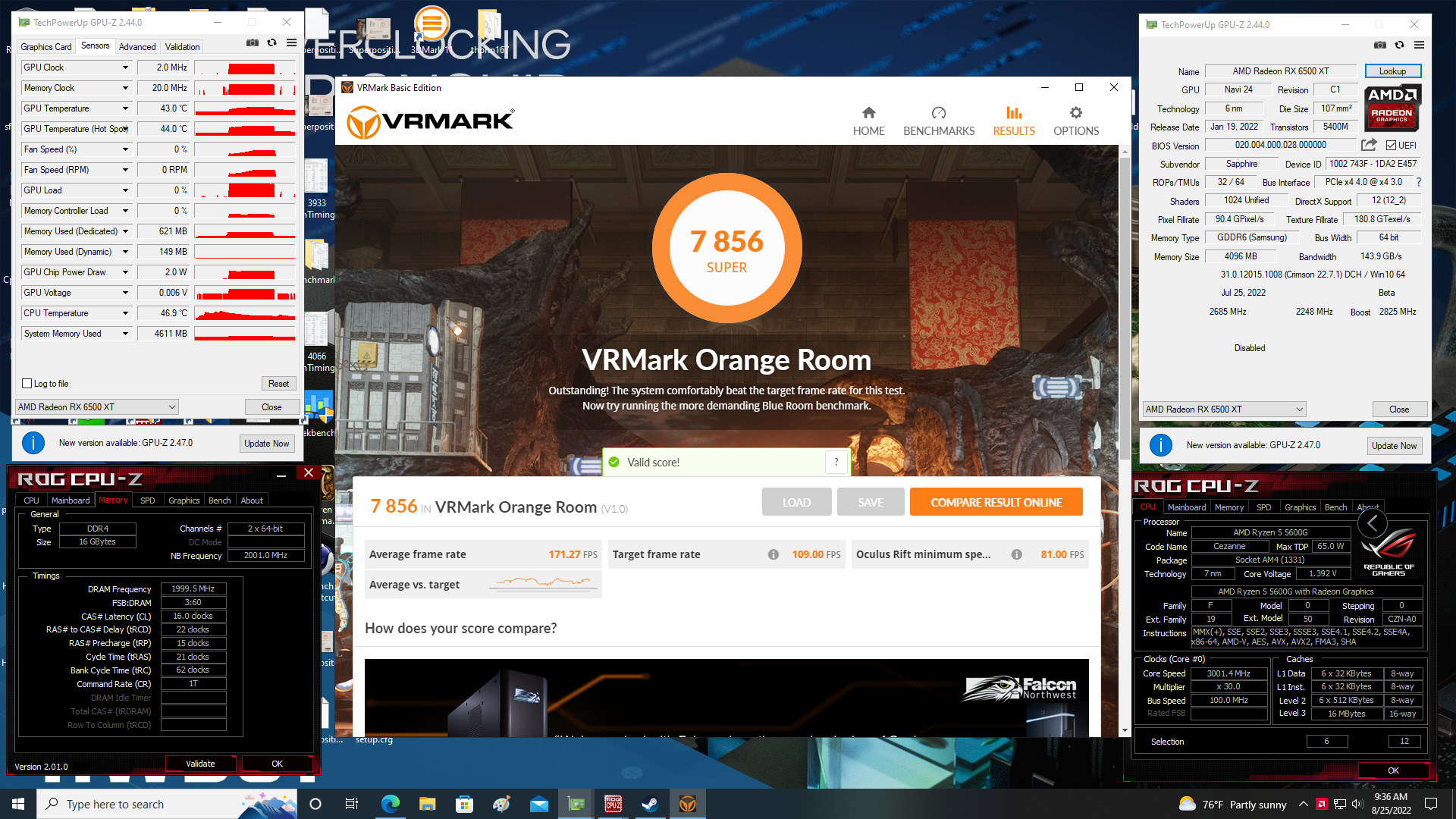
Task: Open Bench tab in right ROG CPU-Z
Action: pyautogui.click(x=1335, y=507)
